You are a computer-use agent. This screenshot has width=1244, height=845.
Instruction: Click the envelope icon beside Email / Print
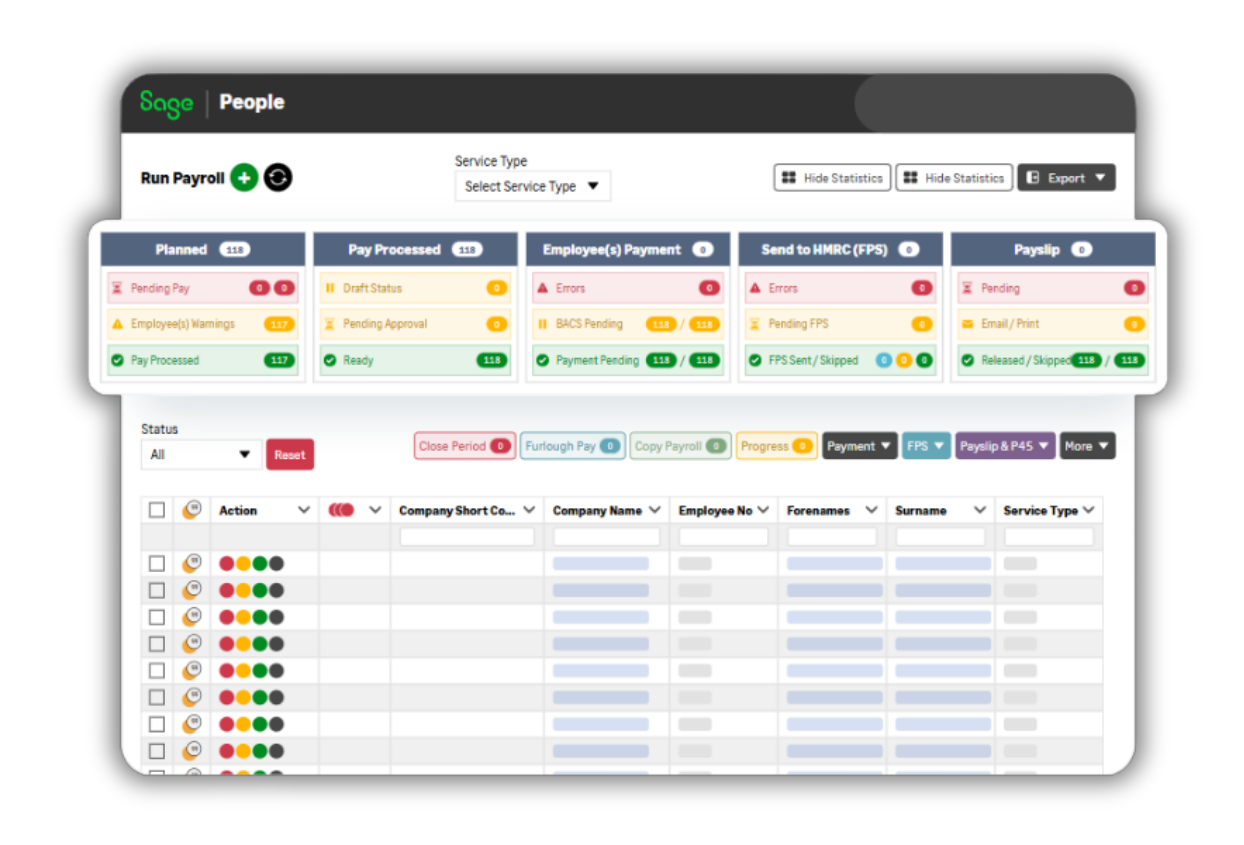pos(967,324)
